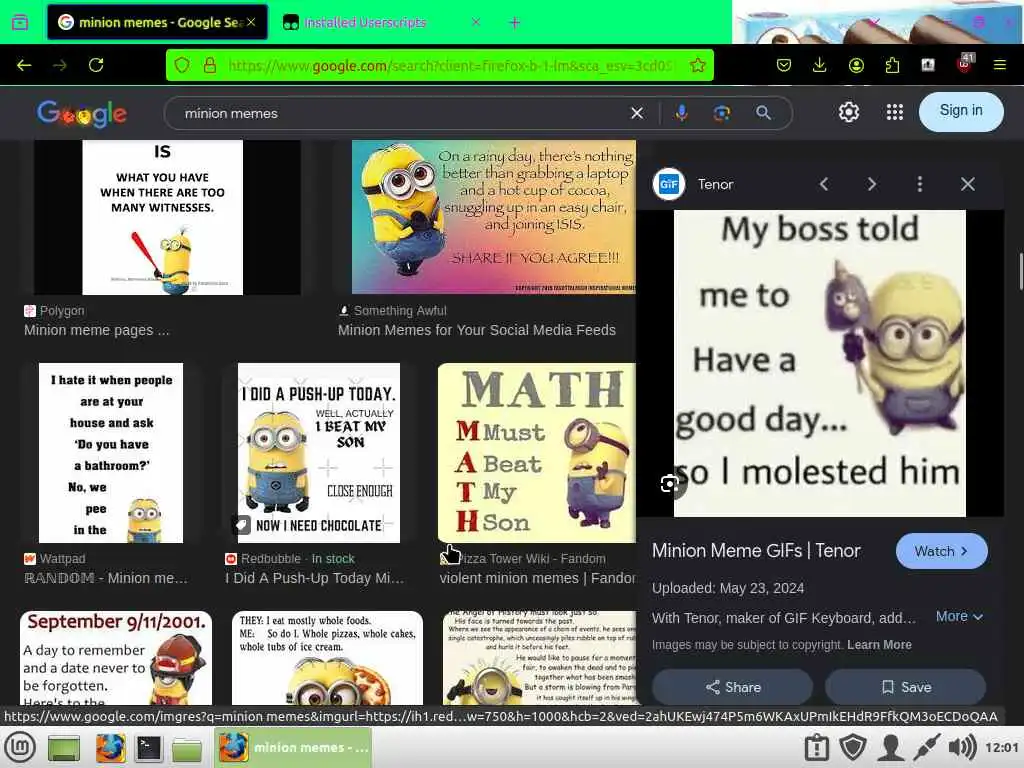Open Polygon minion baseball bat thumbnail
1024x768 pixels.
point(163,217)
